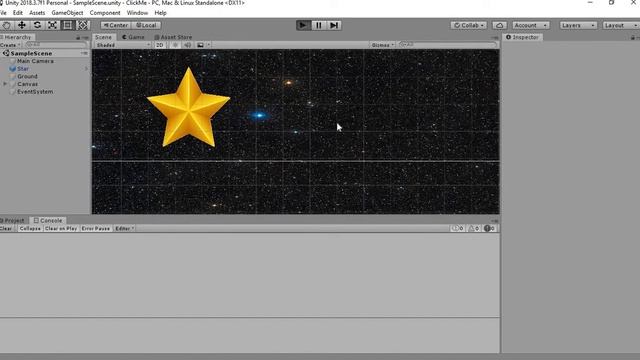Toggle Error Pause button
Image resolution: width=640 pixels, height=360 pixels.
(96, 229)
